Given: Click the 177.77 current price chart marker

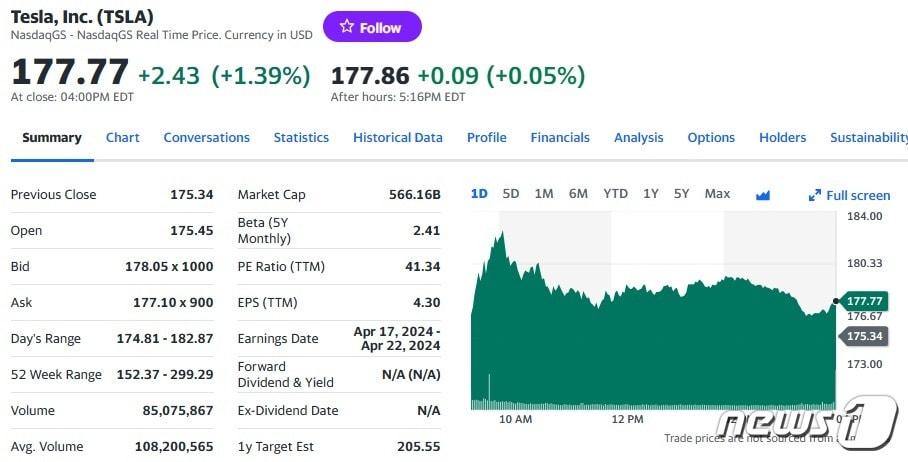Looking at the screenshot, I should (x=864, y=301).
